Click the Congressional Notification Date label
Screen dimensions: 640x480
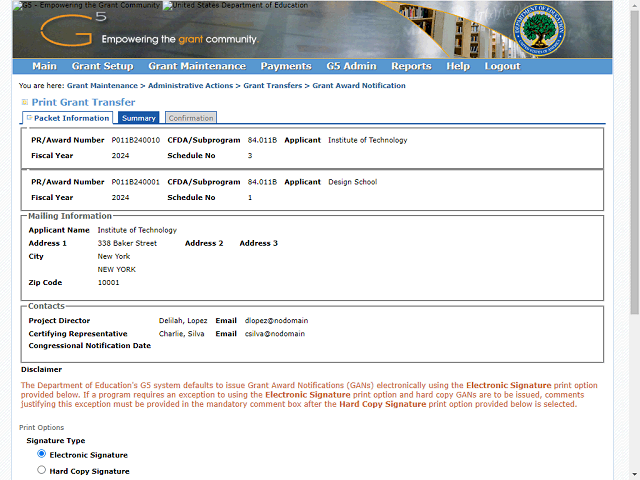tap(90, 346)
